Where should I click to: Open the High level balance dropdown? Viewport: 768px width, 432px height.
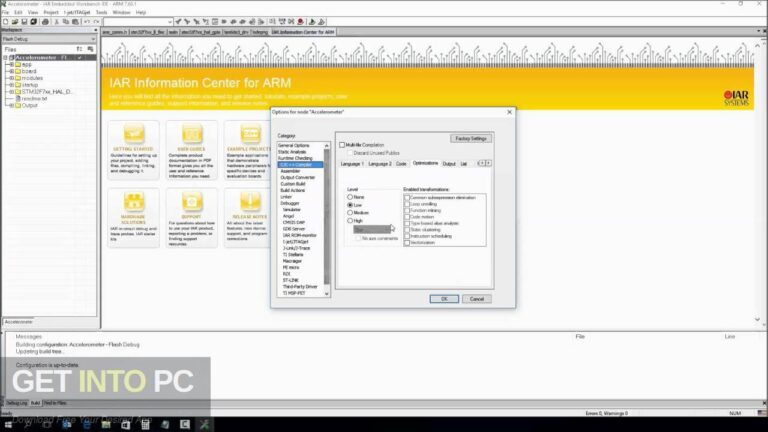click(x=372, y=229)
